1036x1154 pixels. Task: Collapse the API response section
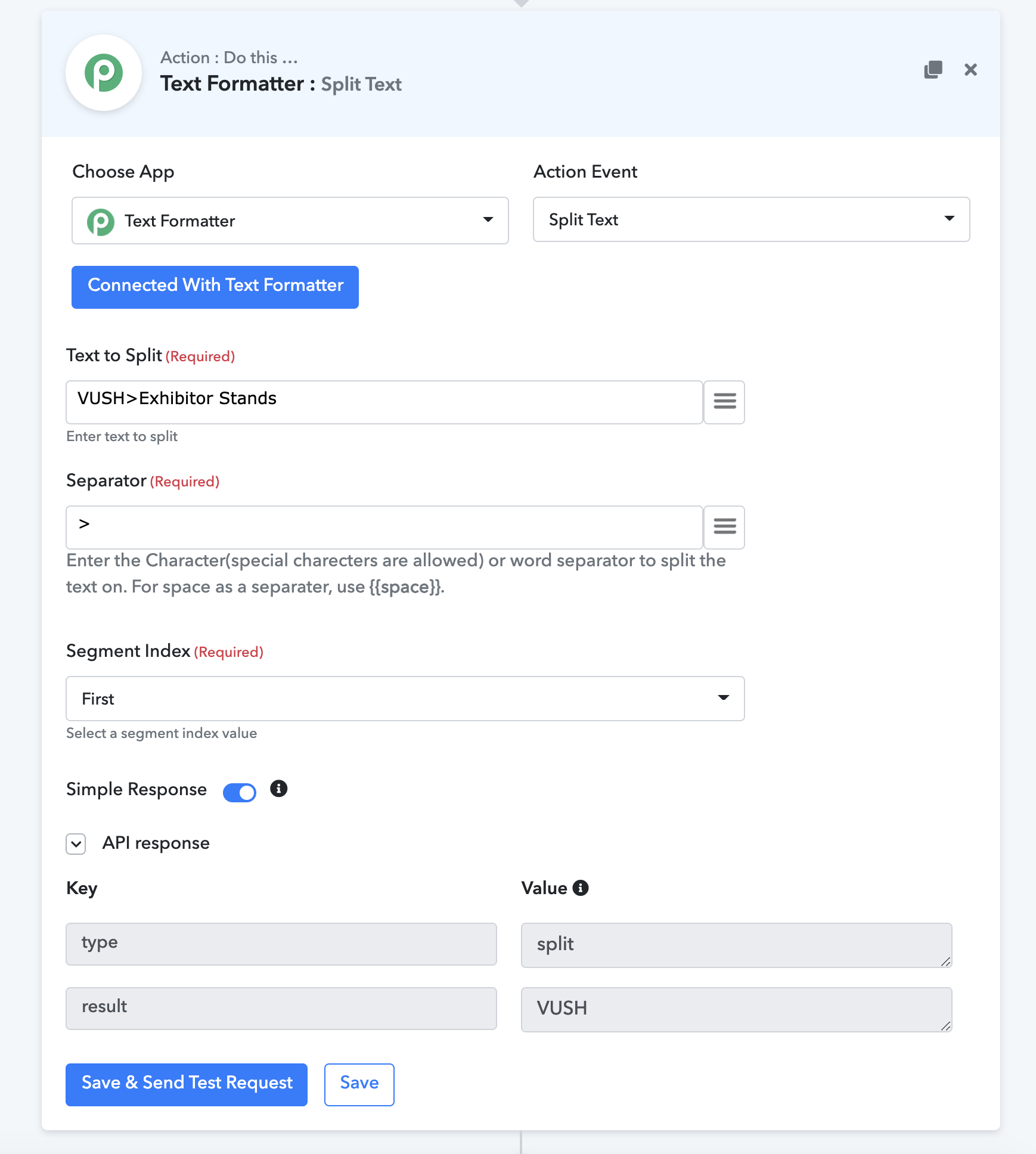(76, 843)
